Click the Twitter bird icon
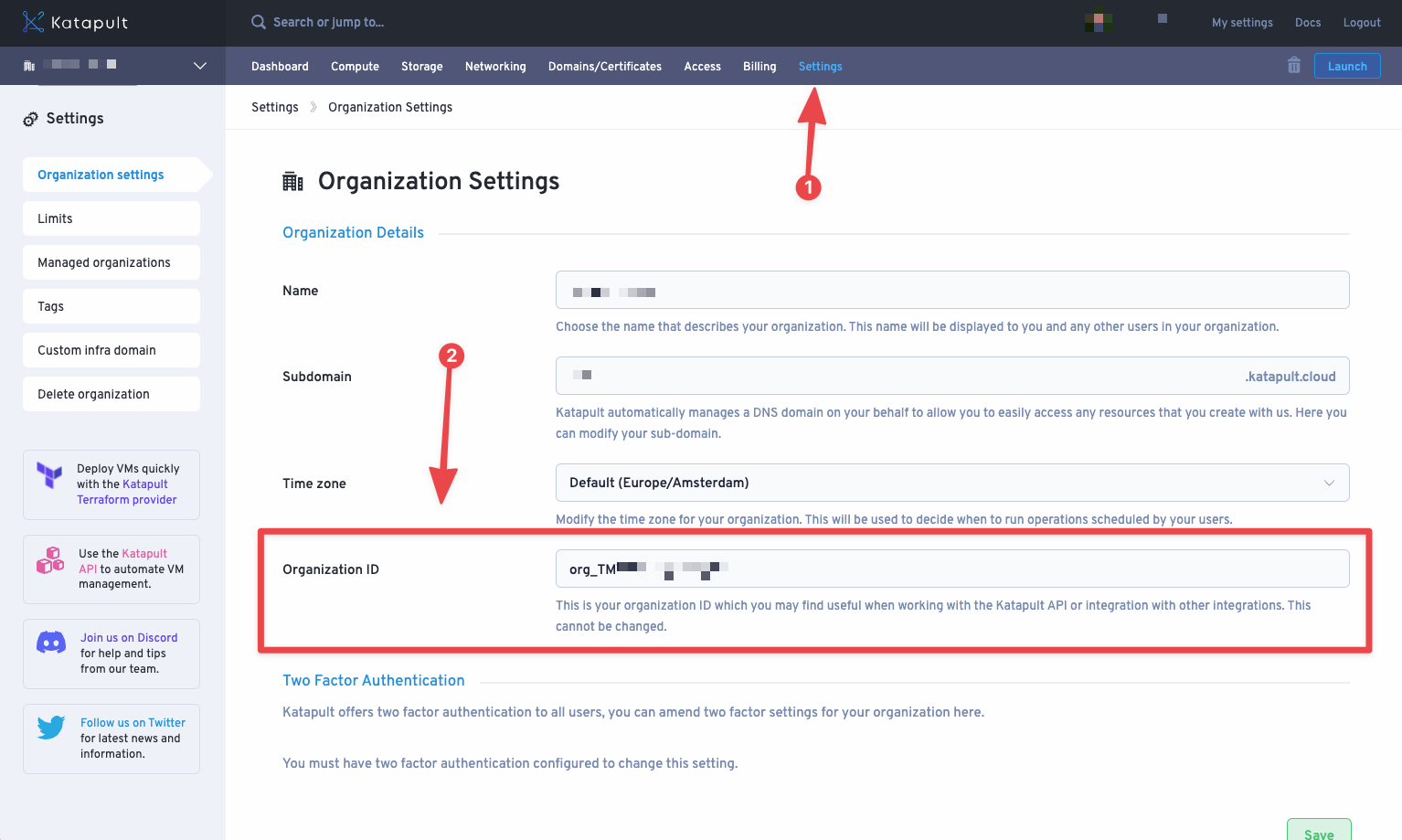The width and height of the screenshot is (1402, 840). click(51, 728)
